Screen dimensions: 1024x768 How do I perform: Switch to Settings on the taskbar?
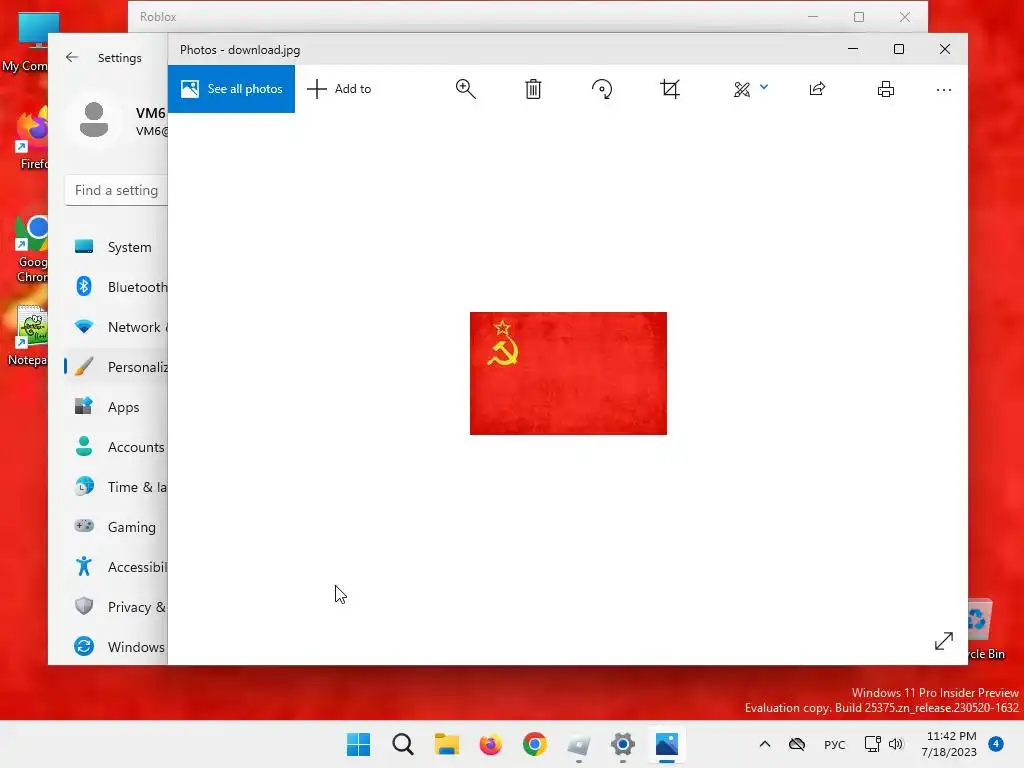tap(622, 744)
